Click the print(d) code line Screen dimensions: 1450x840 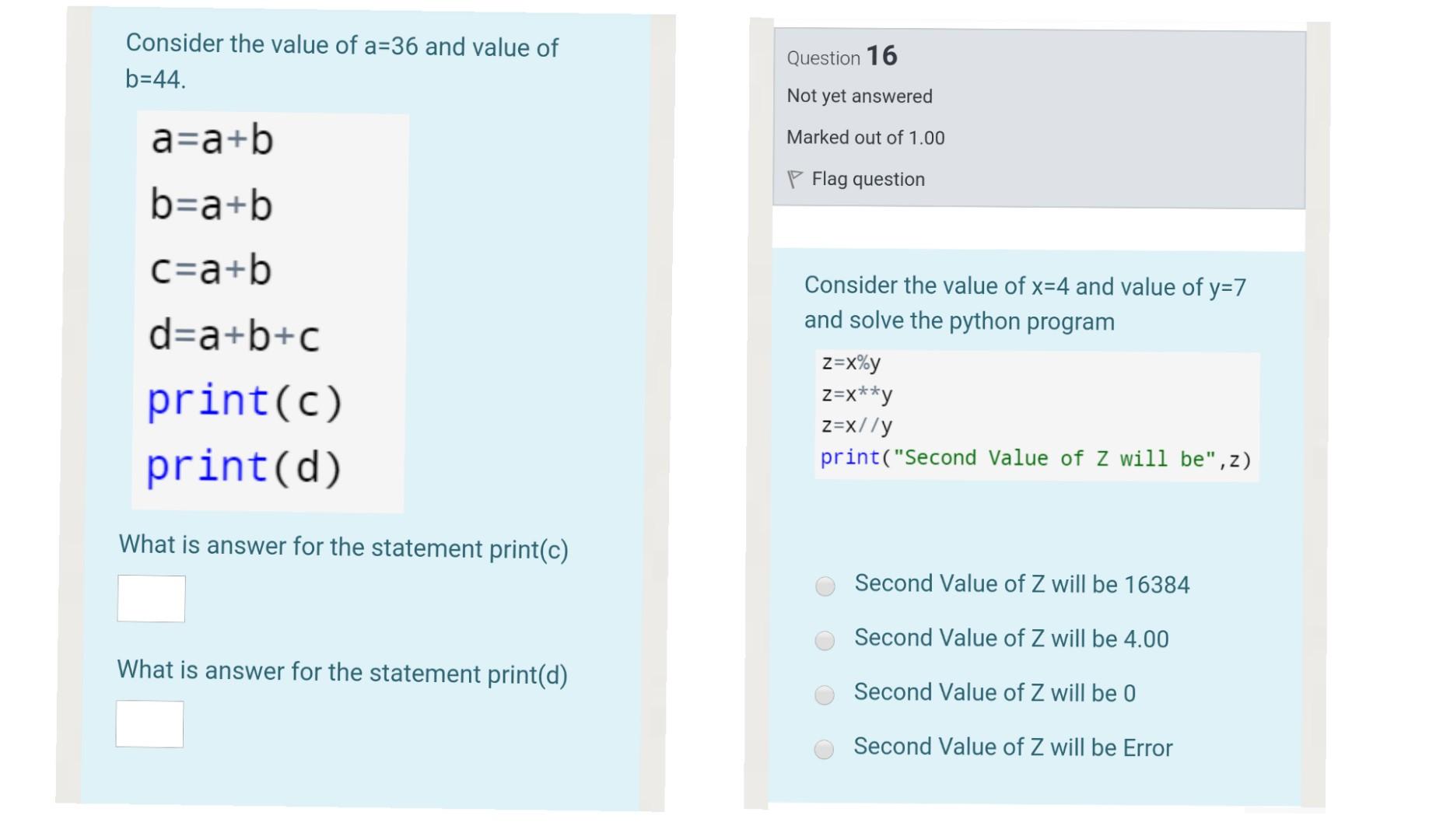click(243, 467)
